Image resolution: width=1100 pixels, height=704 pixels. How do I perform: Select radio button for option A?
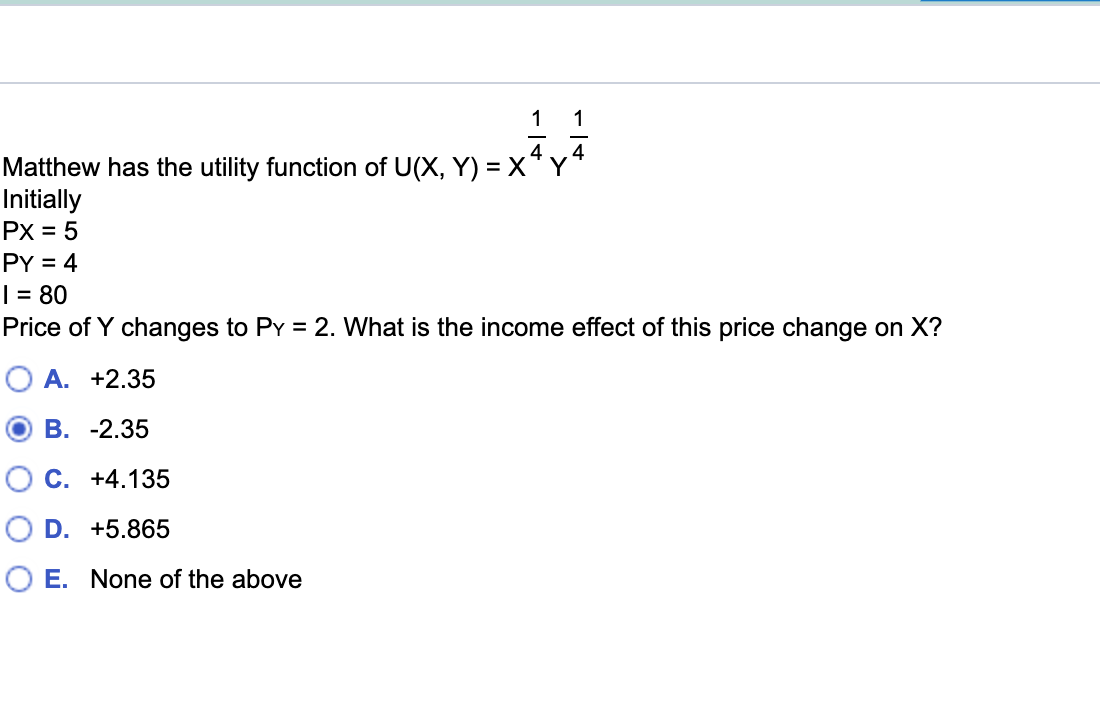point(18,378)
